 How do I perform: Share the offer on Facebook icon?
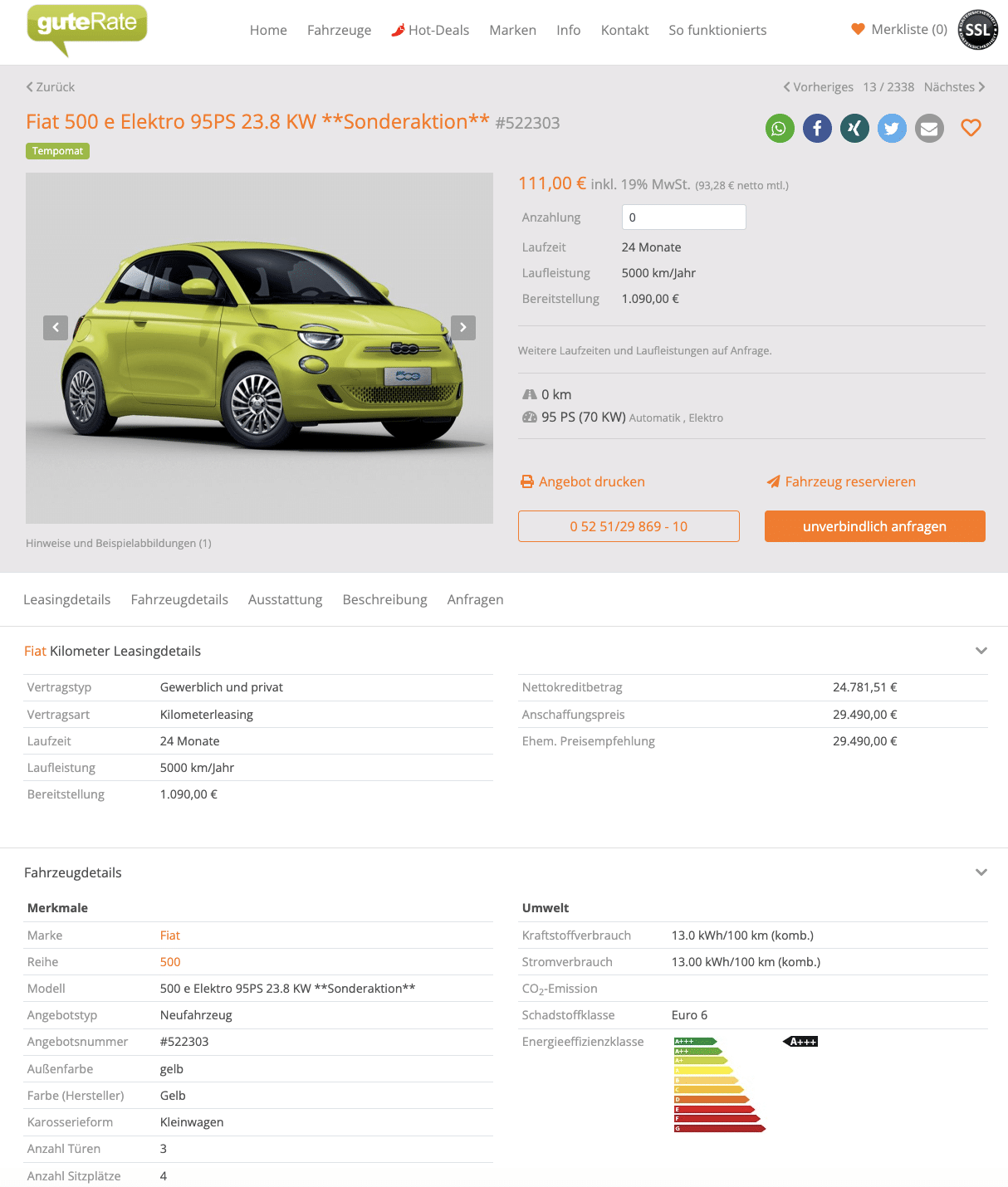point(817,129)
